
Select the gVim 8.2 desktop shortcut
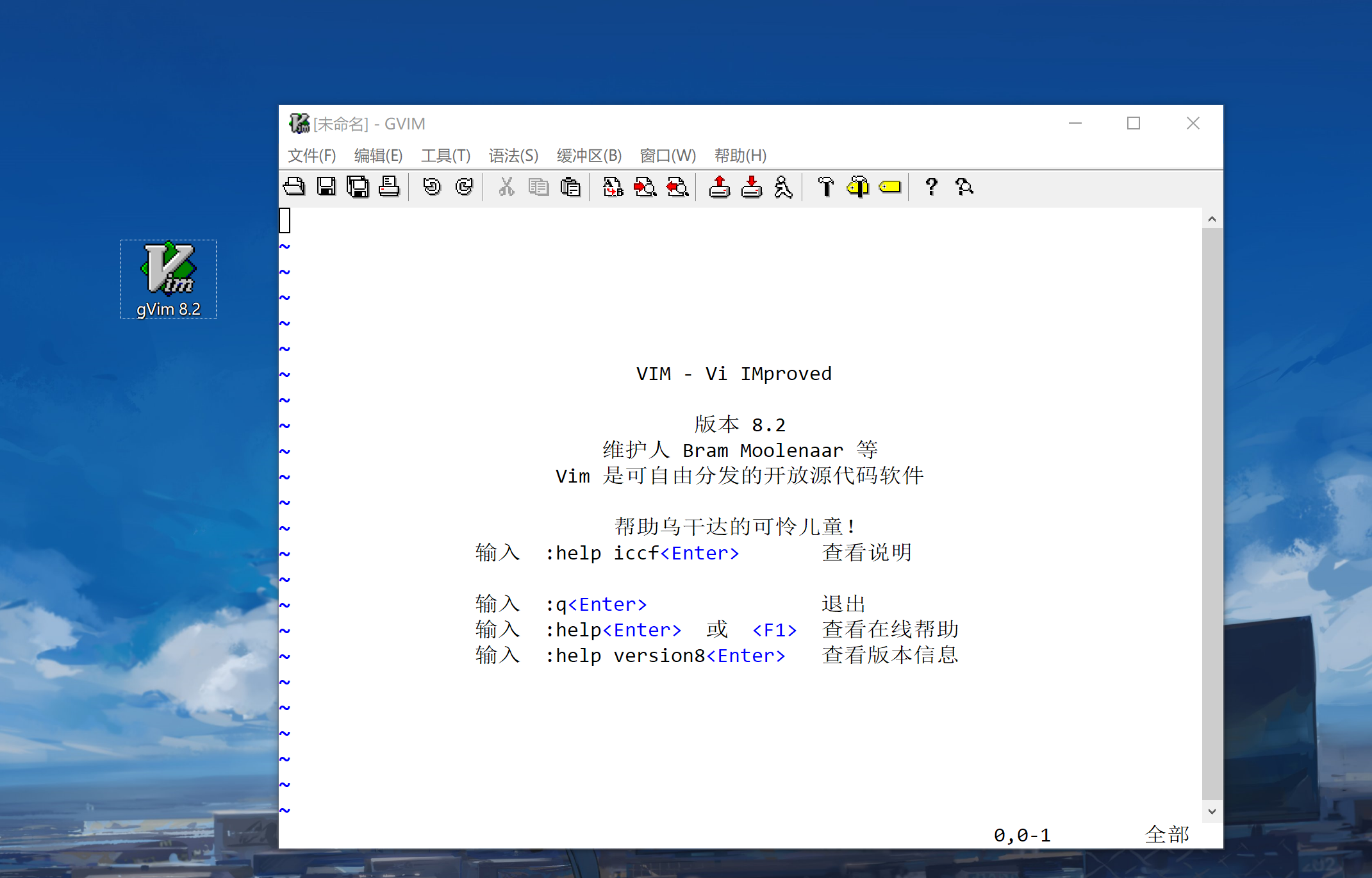[169, 279]
